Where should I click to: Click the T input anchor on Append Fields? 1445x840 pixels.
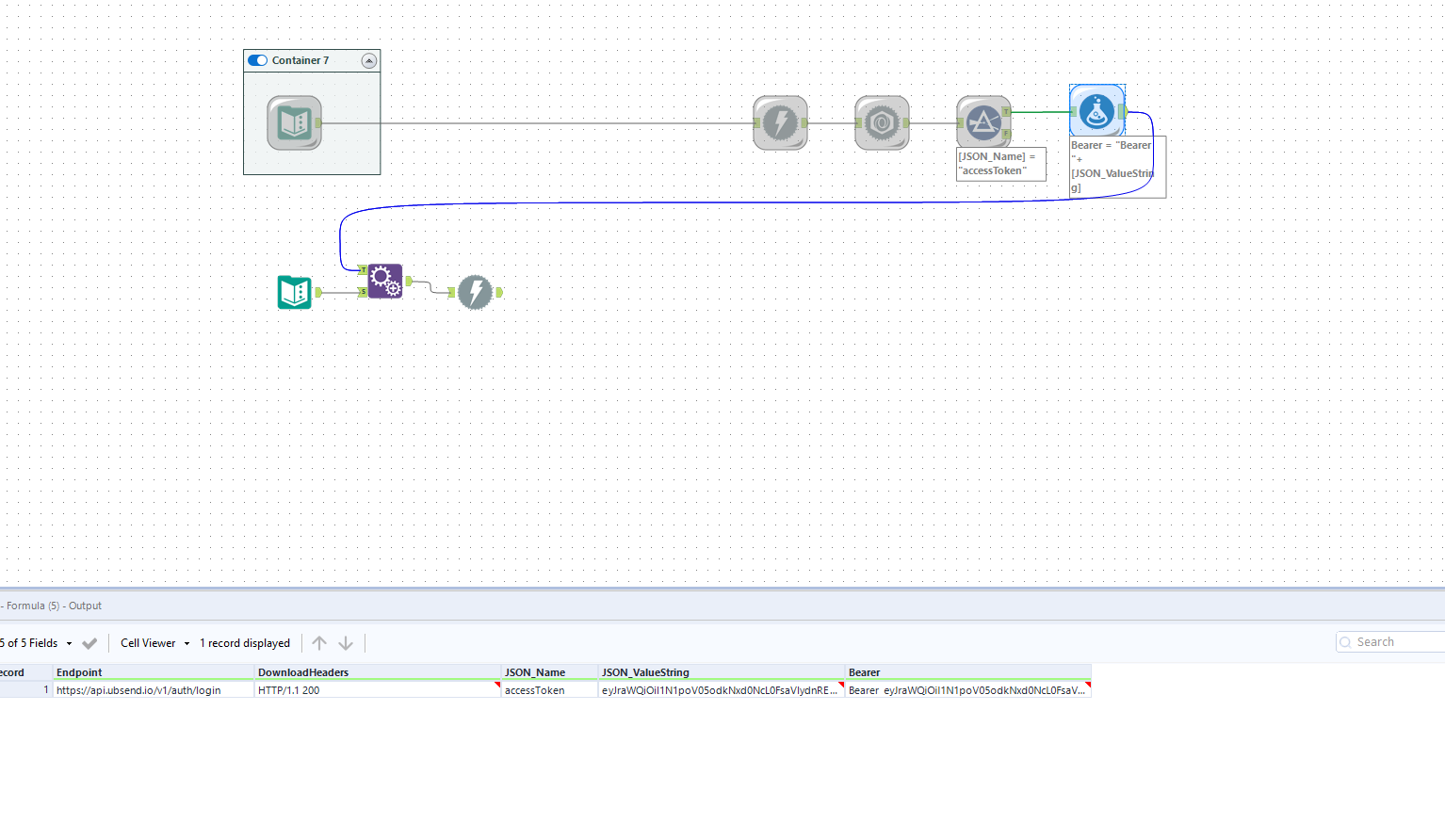(x=363, y=269)
